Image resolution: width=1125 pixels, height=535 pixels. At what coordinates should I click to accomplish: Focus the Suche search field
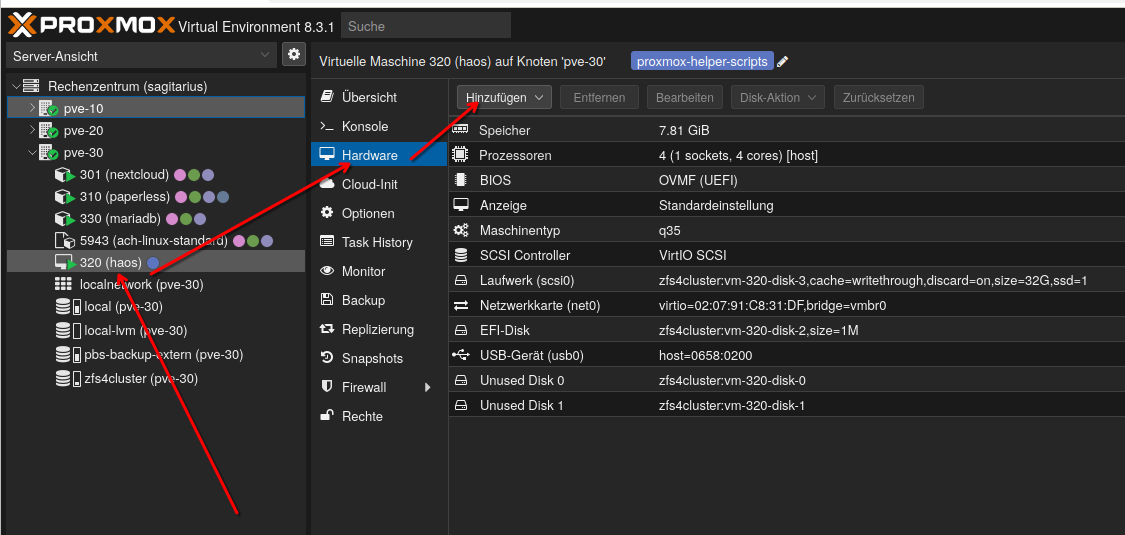pos(425,26)
